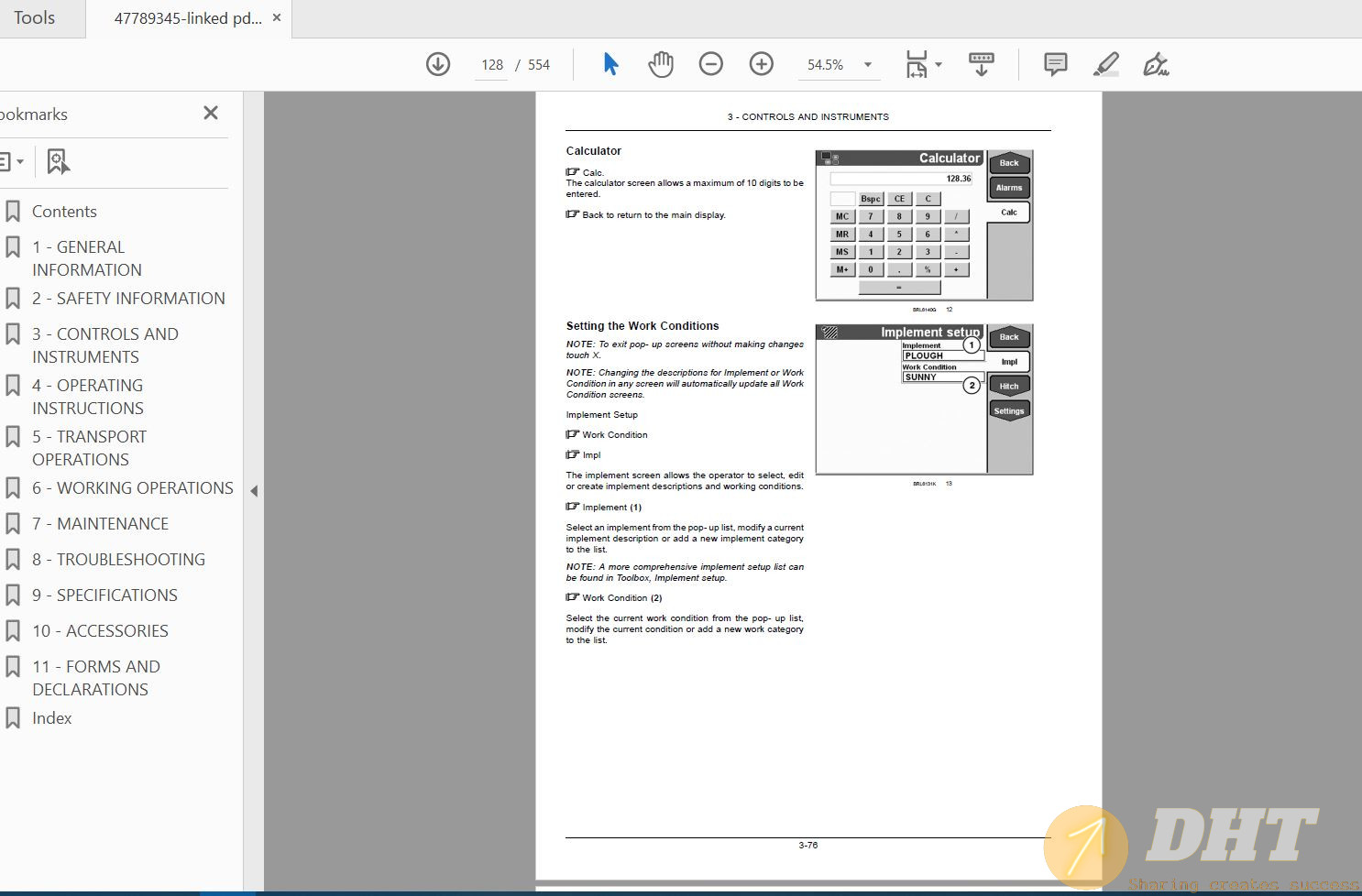Select the arrow Selection tool
Image resolution: width=1362 pixels, height=896 pixels.
point(610,64)
